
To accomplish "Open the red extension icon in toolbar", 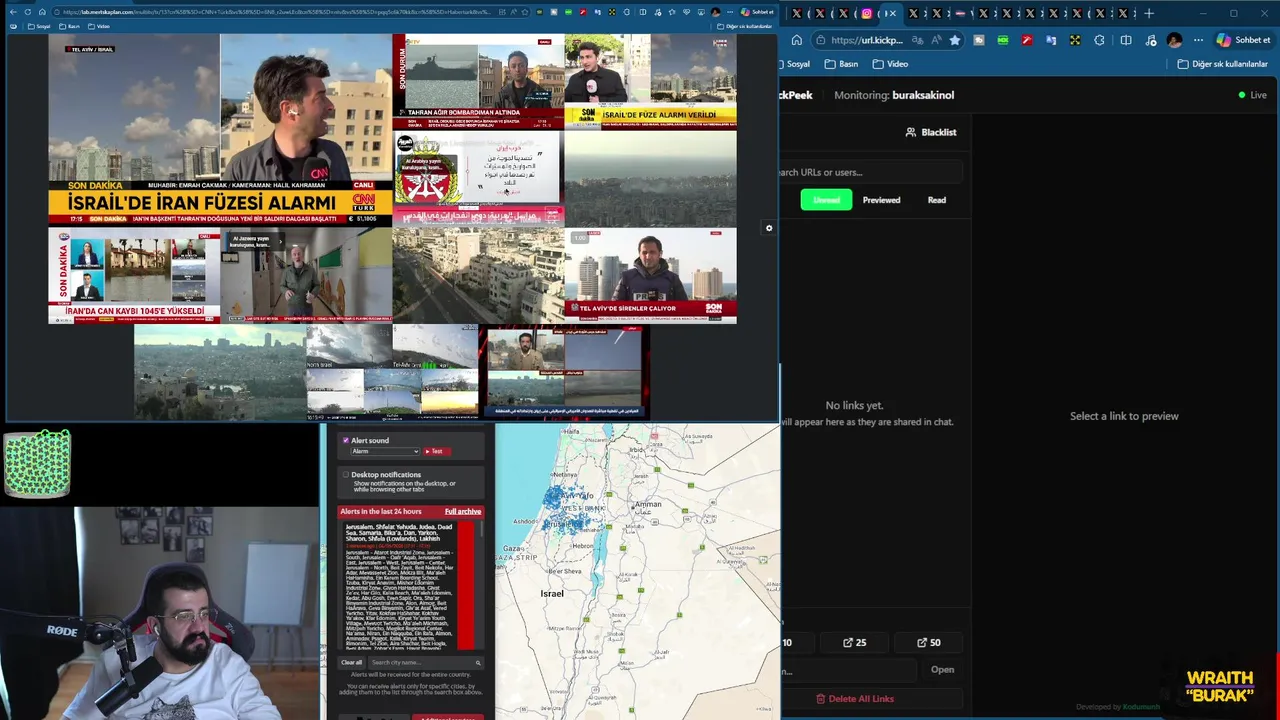I will [1027, 40].
